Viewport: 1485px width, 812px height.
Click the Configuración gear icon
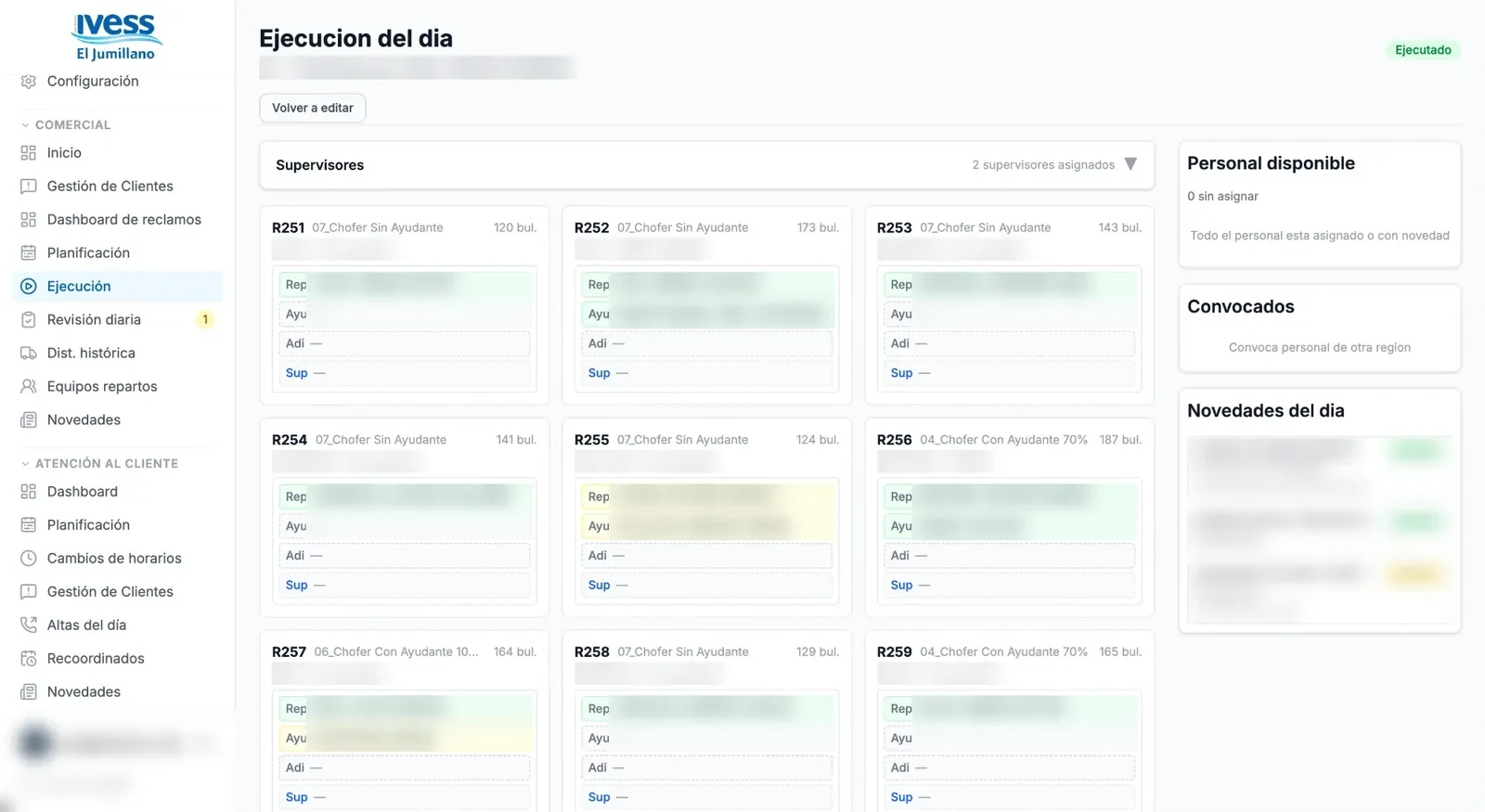tap(29, 82)
